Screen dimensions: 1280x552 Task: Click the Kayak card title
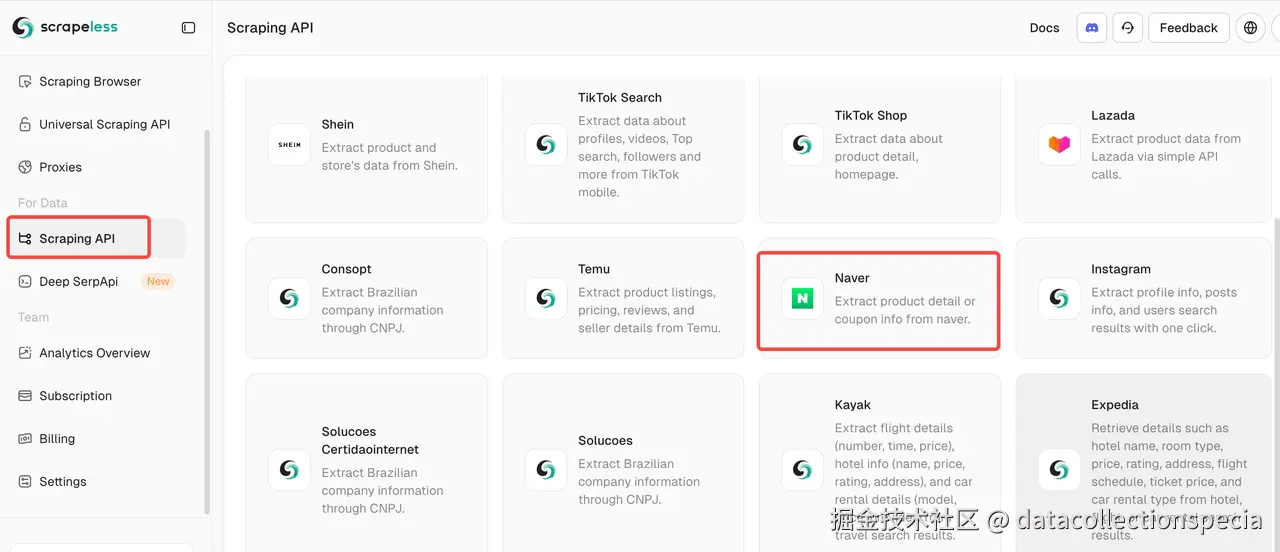[853, 405]
